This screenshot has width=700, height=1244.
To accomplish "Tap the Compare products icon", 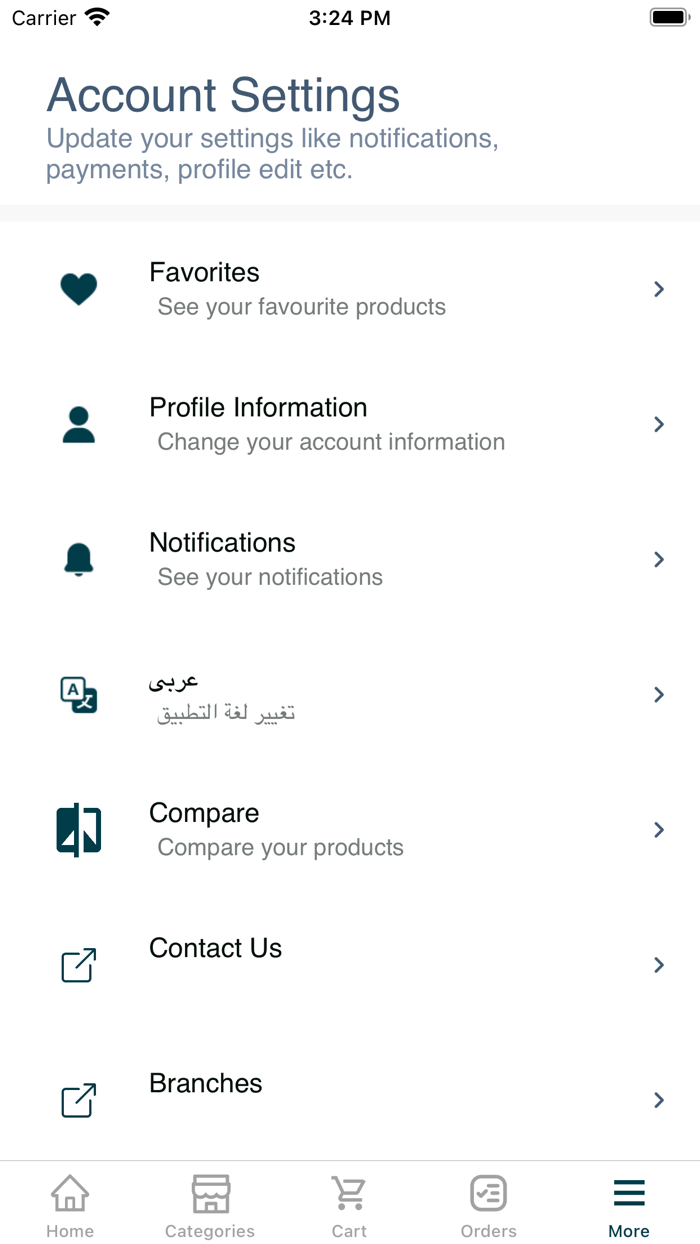I will tap(79, 830).
